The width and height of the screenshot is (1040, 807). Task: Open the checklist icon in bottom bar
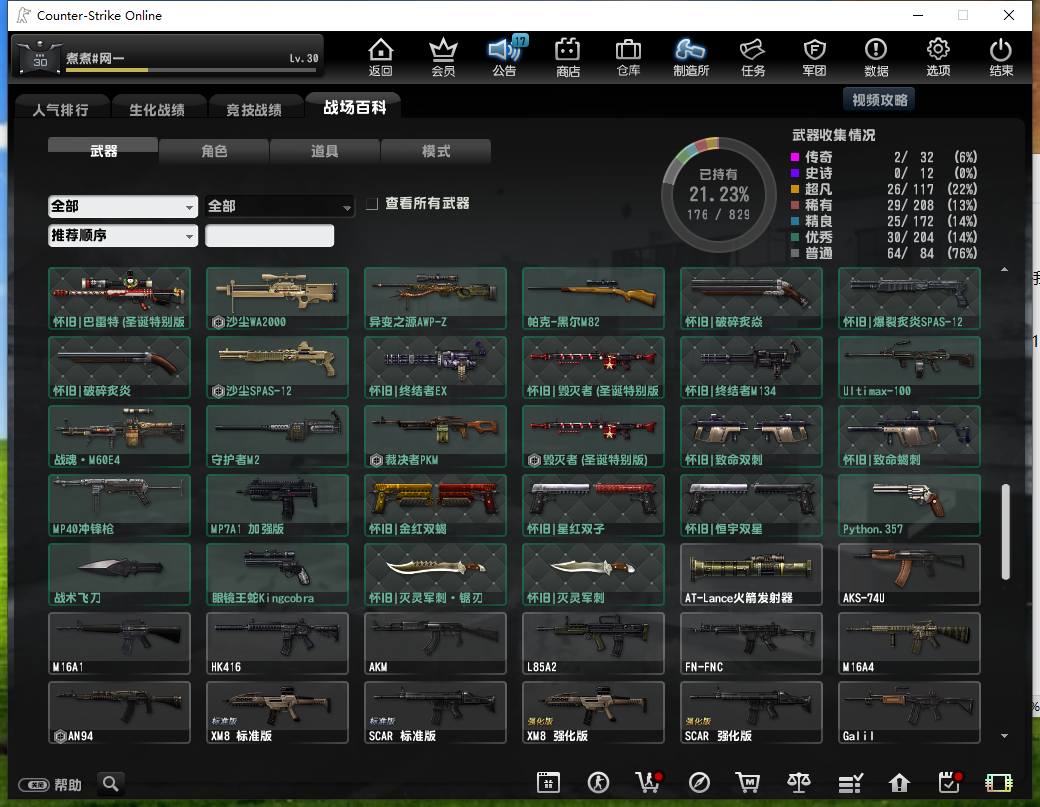[850, 782]
